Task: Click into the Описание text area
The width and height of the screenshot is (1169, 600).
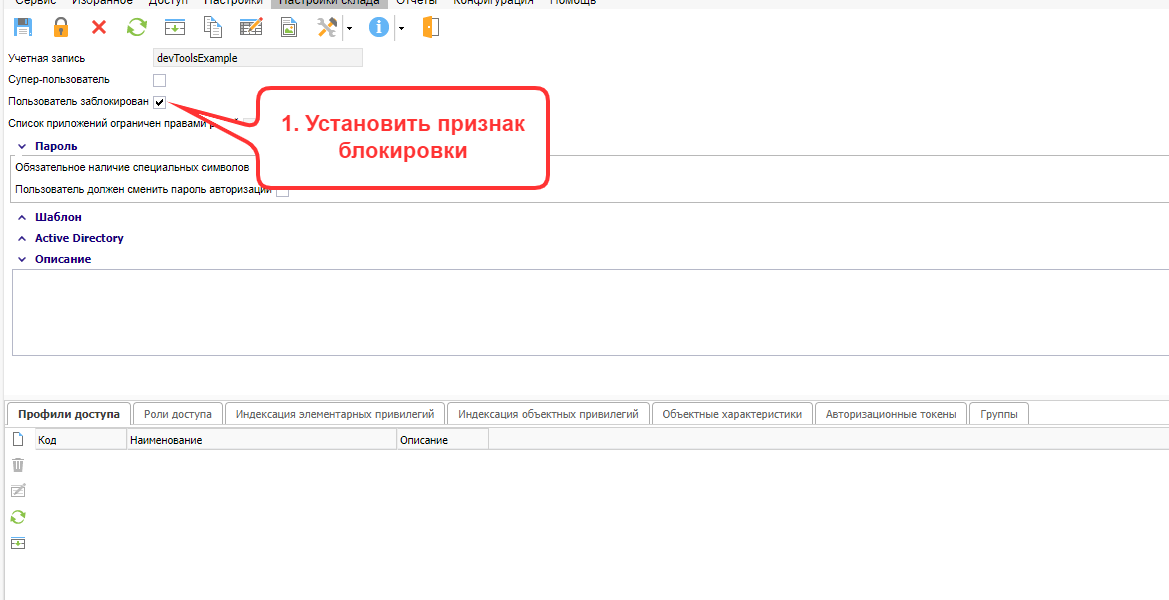Action: [590, 312]
